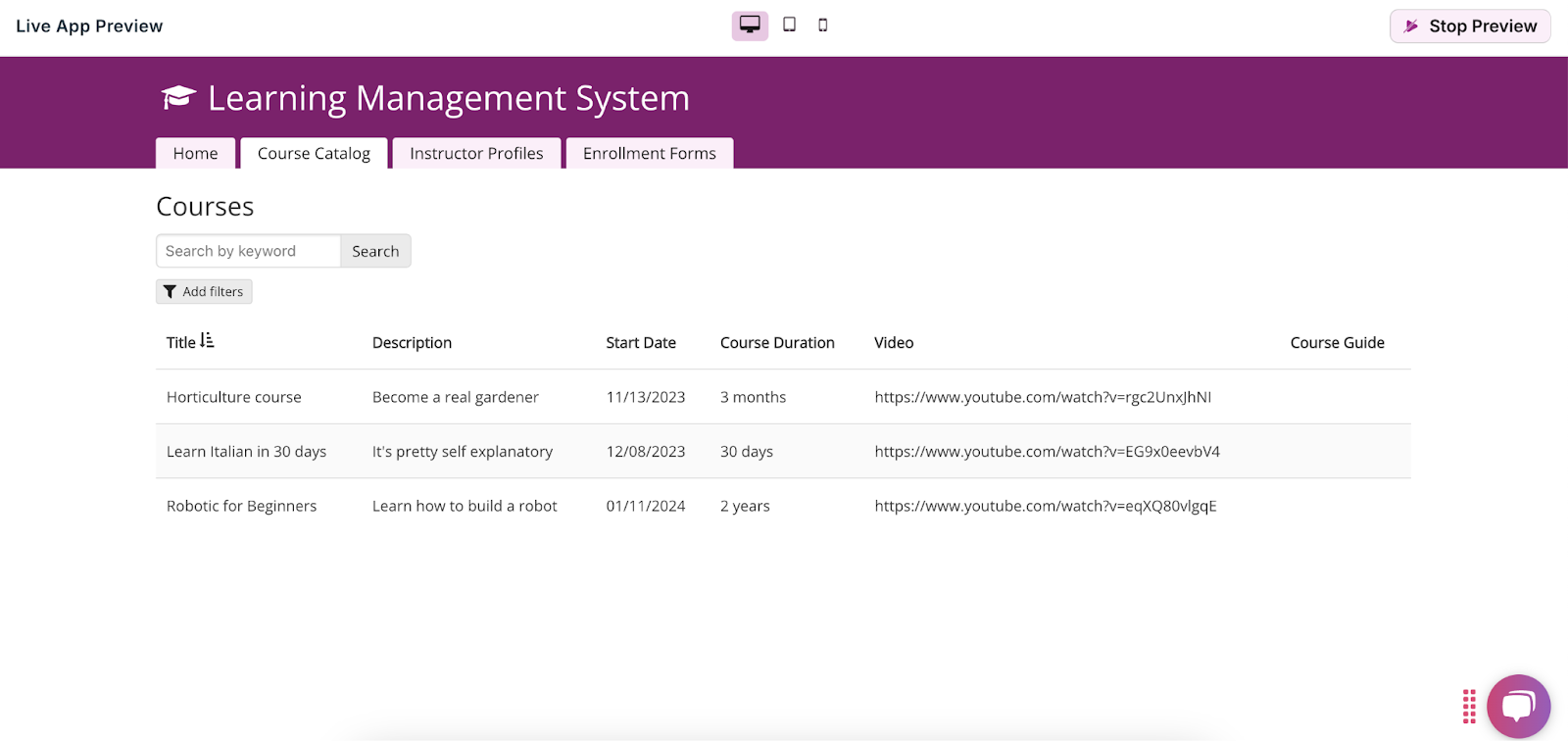Open the Add filters dropdown
This screenshot has width=1568, height=741.
tap(204, 292)
